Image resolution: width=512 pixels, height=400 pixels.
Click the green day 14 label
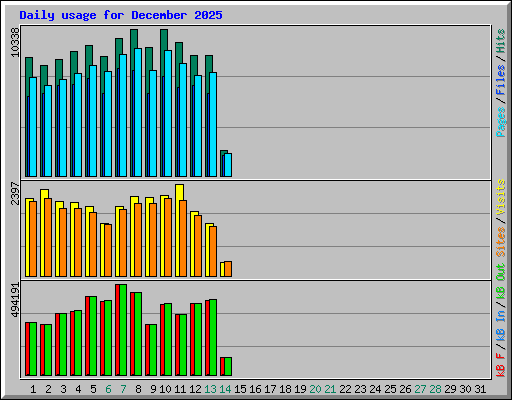225,389
